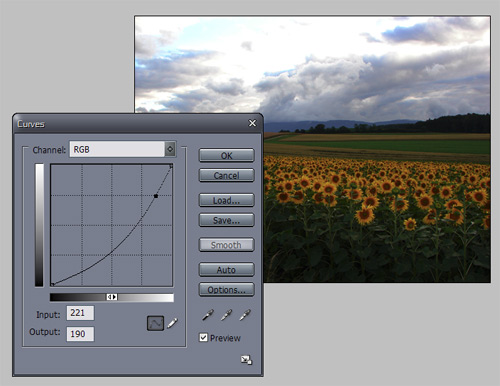This screenshot has width=500, height=386.
Task: Select the black control point on curve
Action: (156, 196)
